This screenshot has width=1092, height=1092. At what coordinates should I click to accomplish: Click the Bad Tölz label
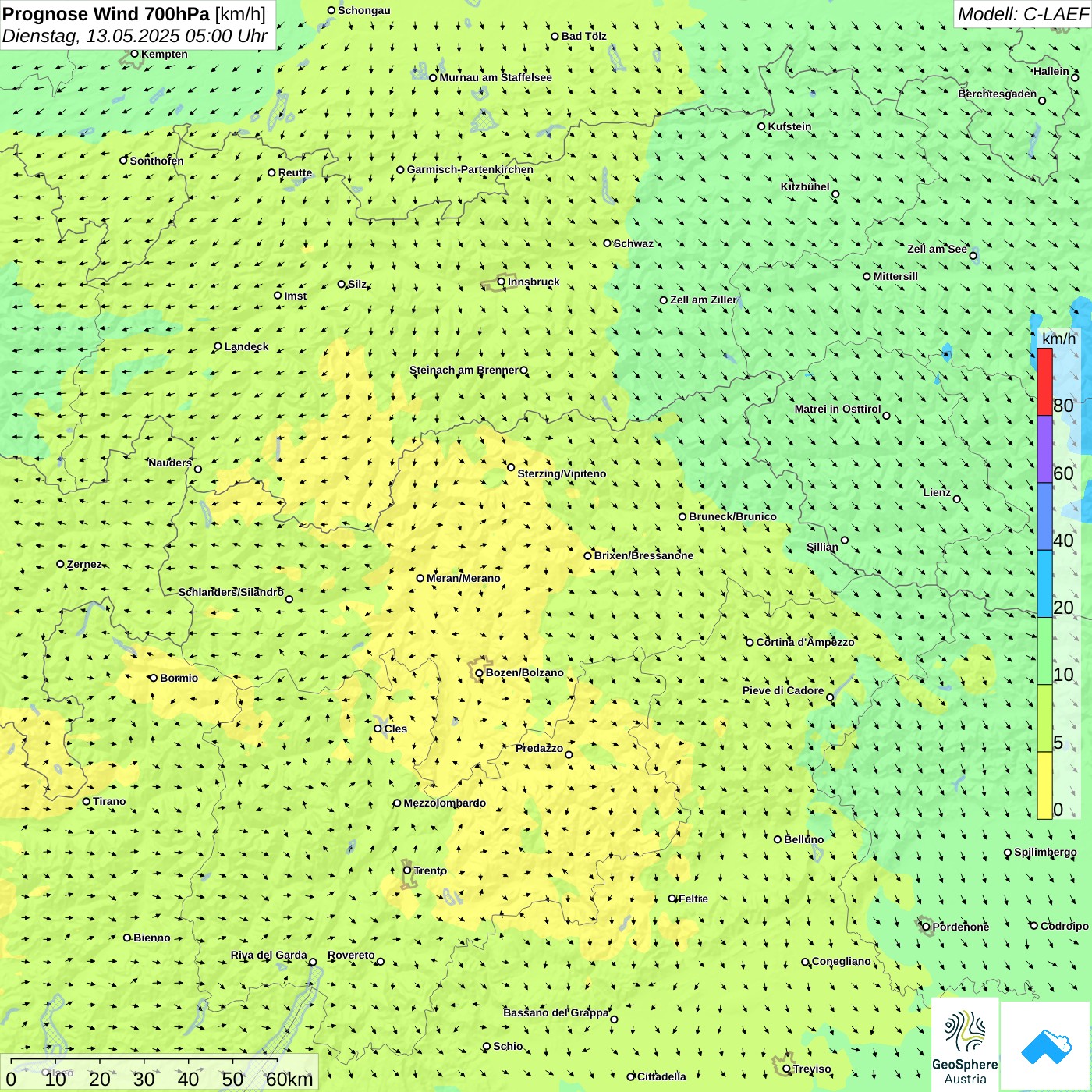pos(583,36)
